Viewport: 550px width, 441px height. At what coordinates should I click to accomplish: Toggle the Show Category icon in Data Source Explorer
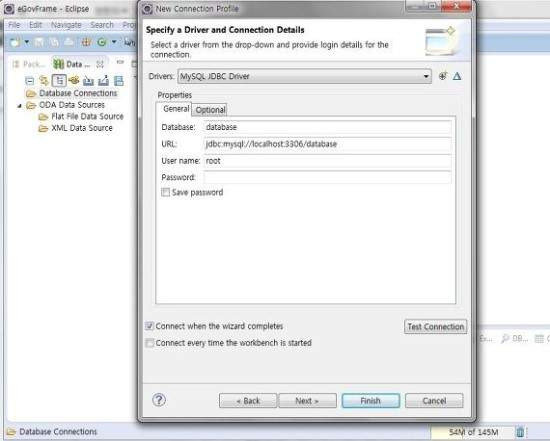click(59, 81)
